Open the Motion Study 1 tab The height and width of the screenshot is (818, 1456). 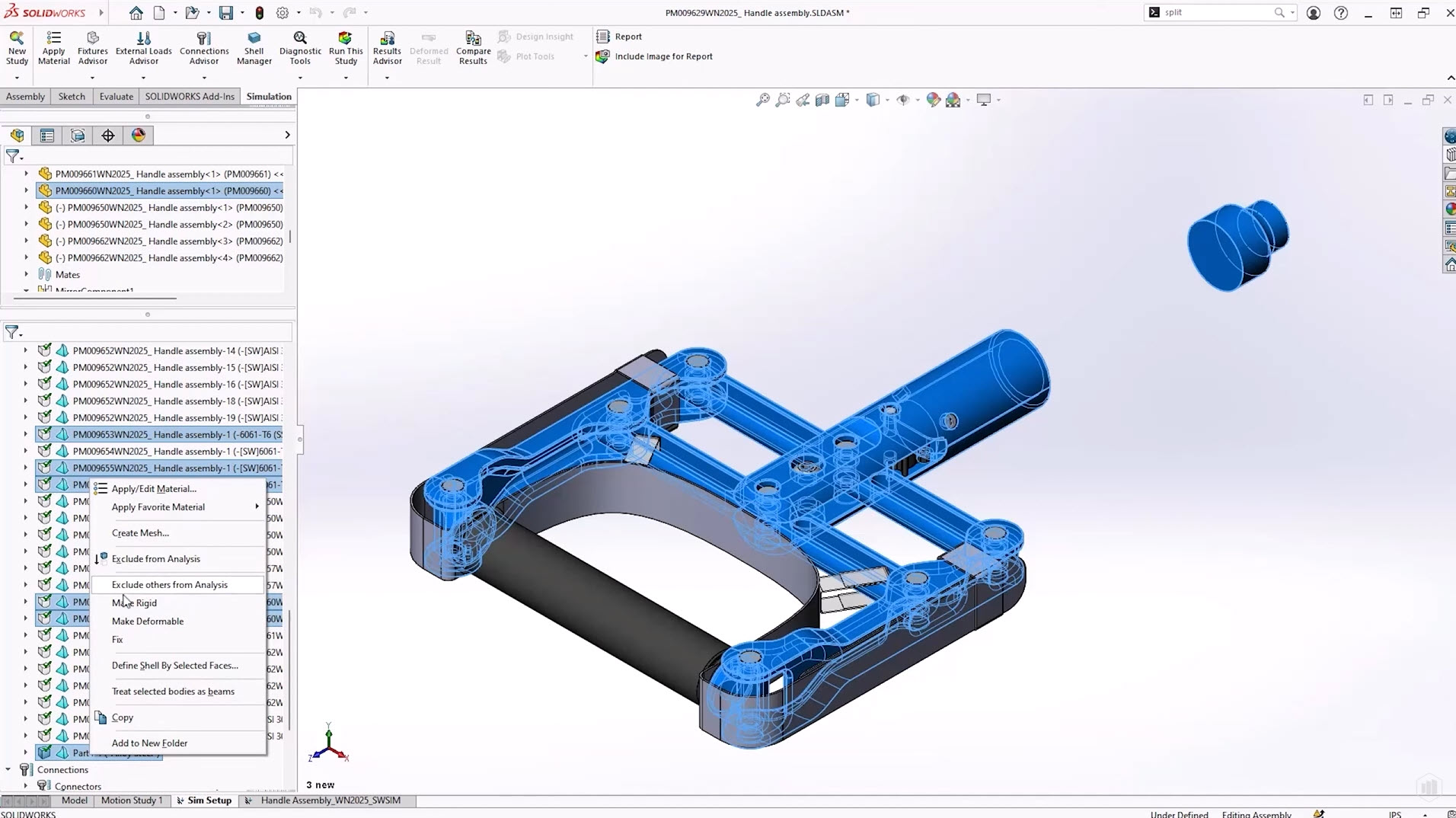[x=131, y=800]
